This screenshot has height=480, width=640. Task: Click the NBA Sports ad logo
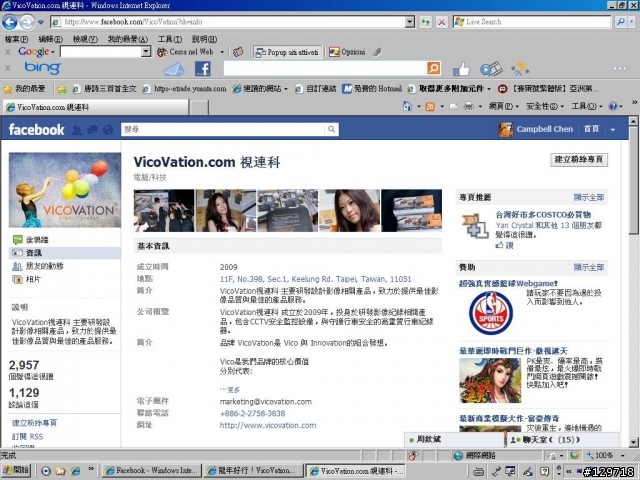coord(491,313)
